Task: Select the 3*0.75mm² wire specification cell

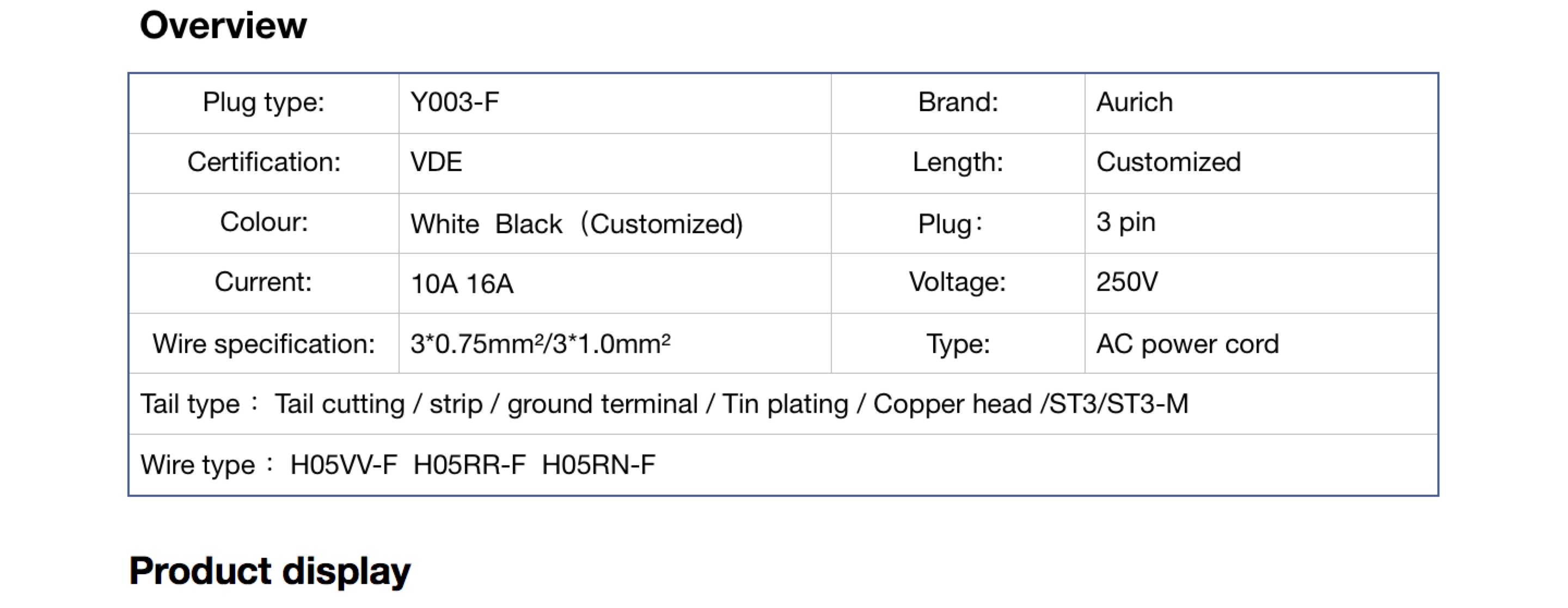Action: [615, 344]
